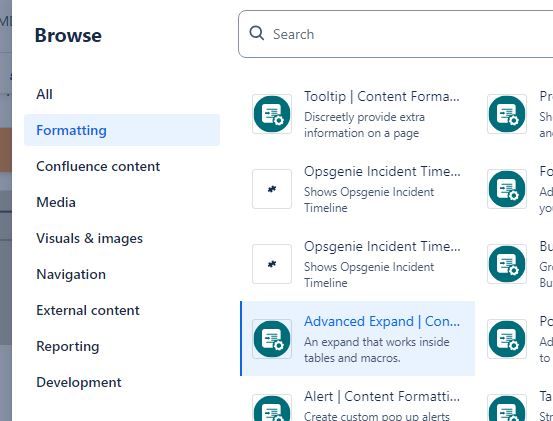Viewport: 553px width, 421px height.
Task: Select Advanced Expand | Content macro title
Action: [x=382, y=321]
